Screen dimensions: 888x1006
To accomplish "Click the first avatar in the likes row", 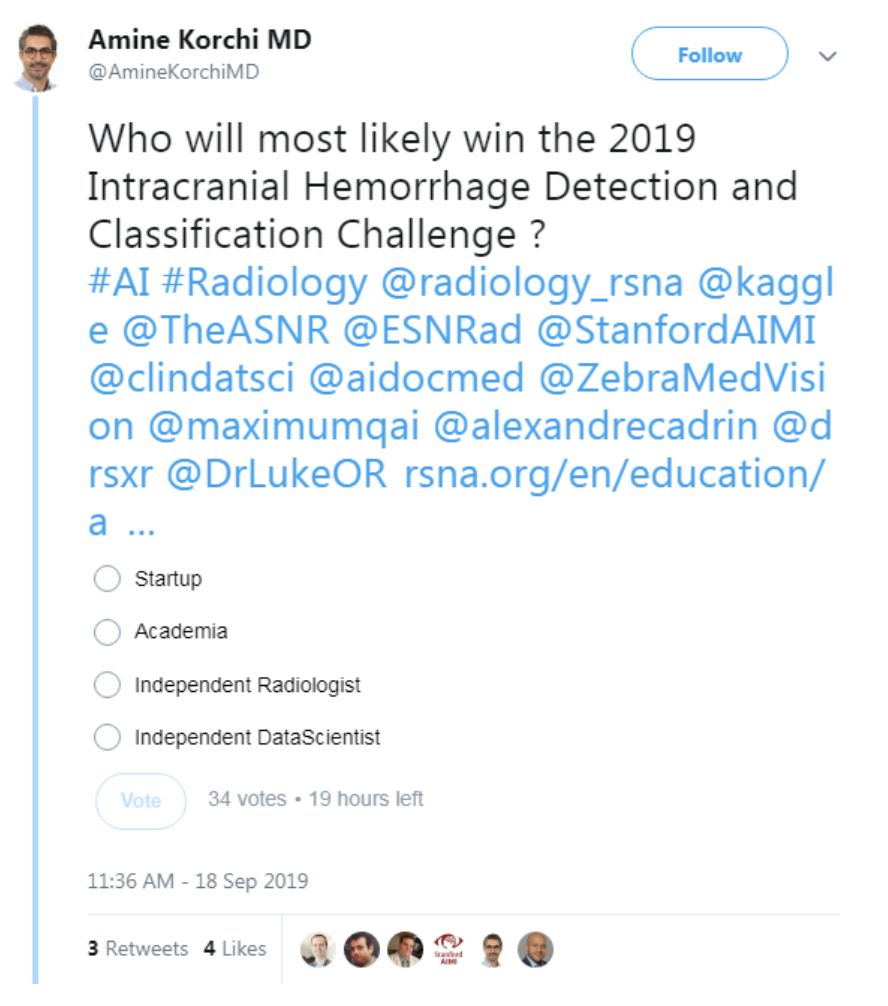I will tap(318, 949).
